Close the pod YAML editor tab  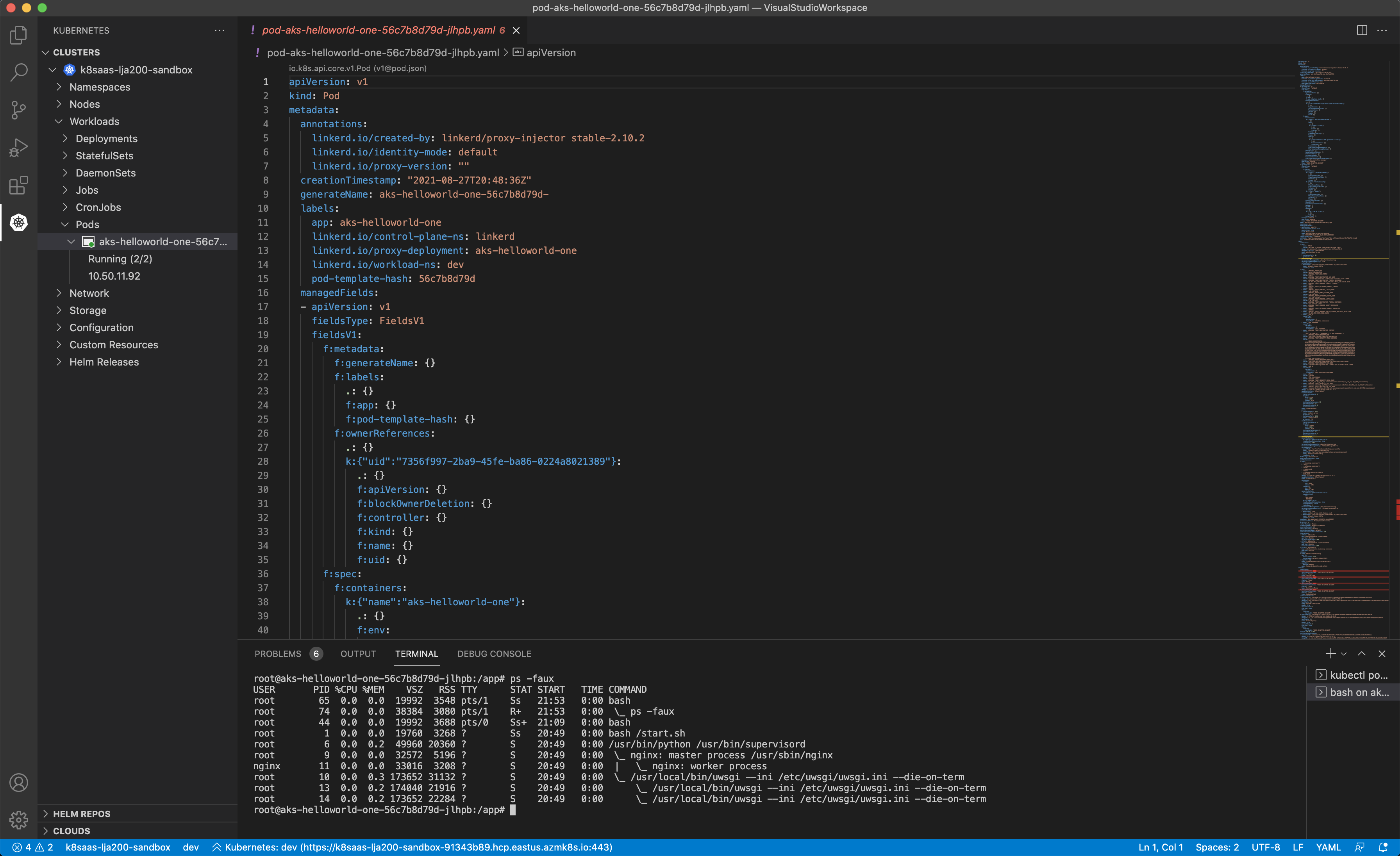pyautogui.click(x=516, y=30)
